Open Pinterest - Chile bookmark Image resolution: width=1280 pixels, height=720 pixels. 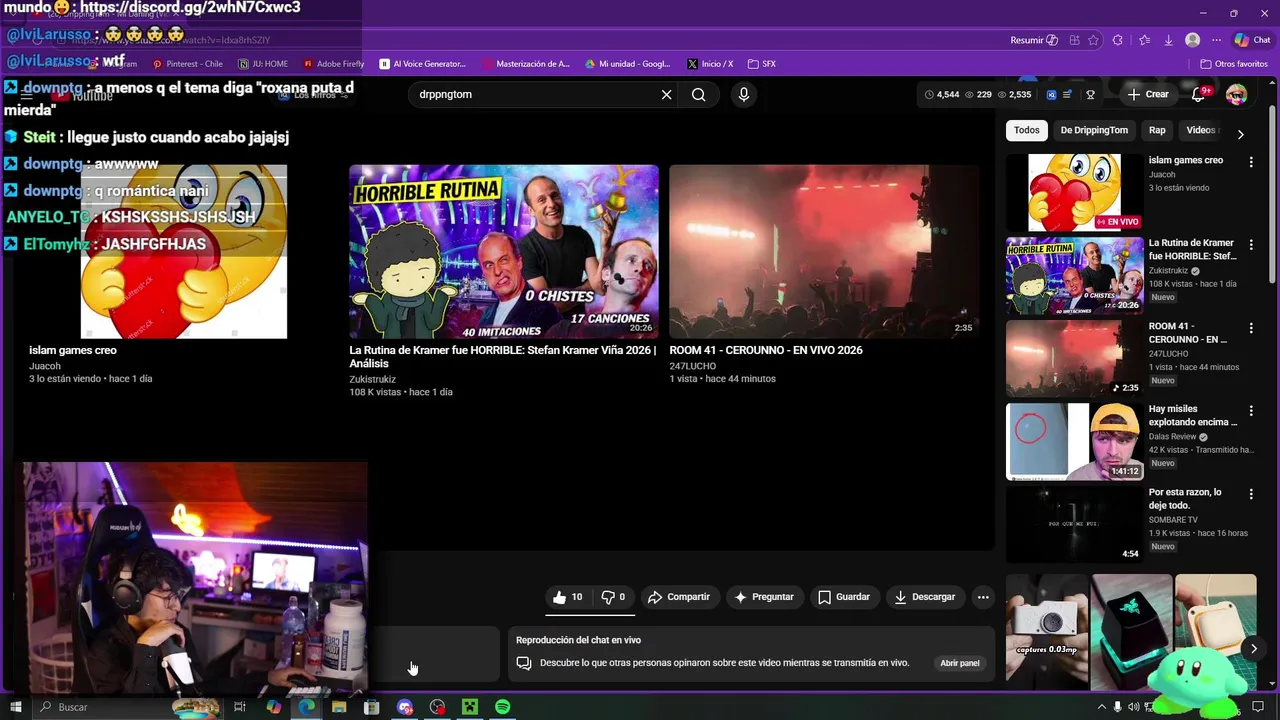[x=187, y=64]
